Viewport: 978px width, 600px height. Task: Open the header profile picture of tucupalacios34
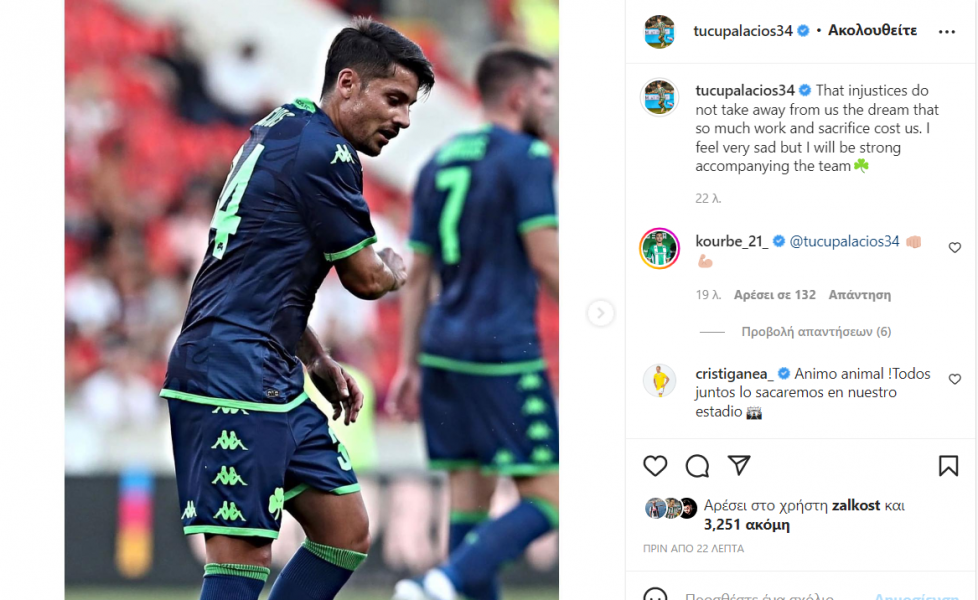tap(659, 31)
